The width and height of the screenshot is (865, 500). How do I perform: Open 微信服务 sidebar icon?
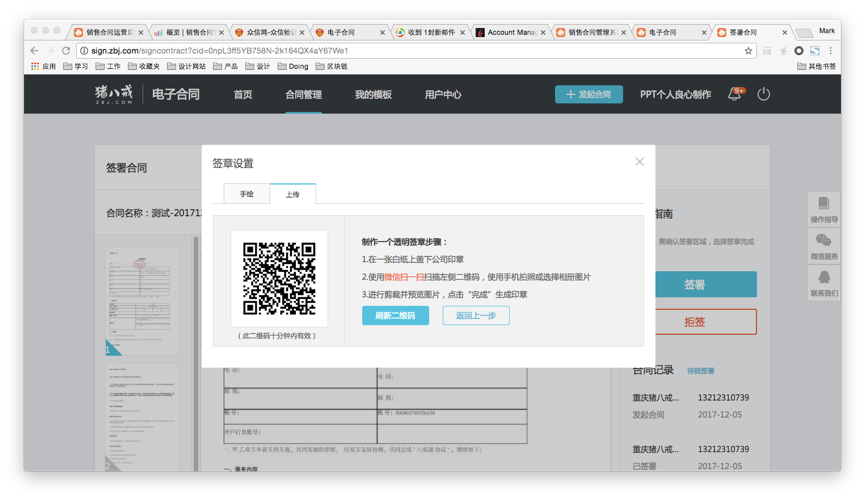click(824, 247)
